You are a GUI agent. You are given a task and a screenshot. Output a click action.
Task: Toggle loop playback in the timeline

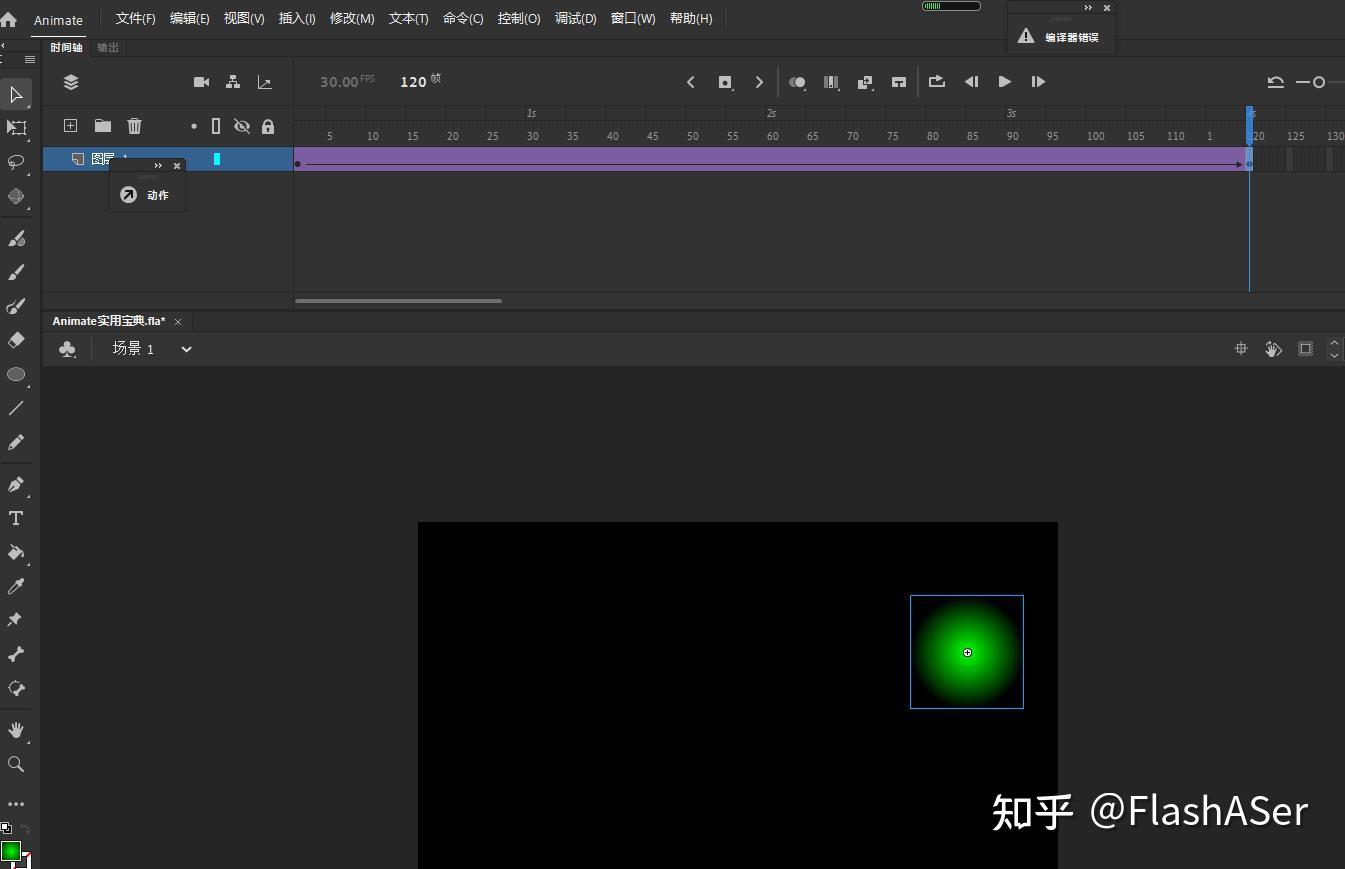(x=936, y=82)
